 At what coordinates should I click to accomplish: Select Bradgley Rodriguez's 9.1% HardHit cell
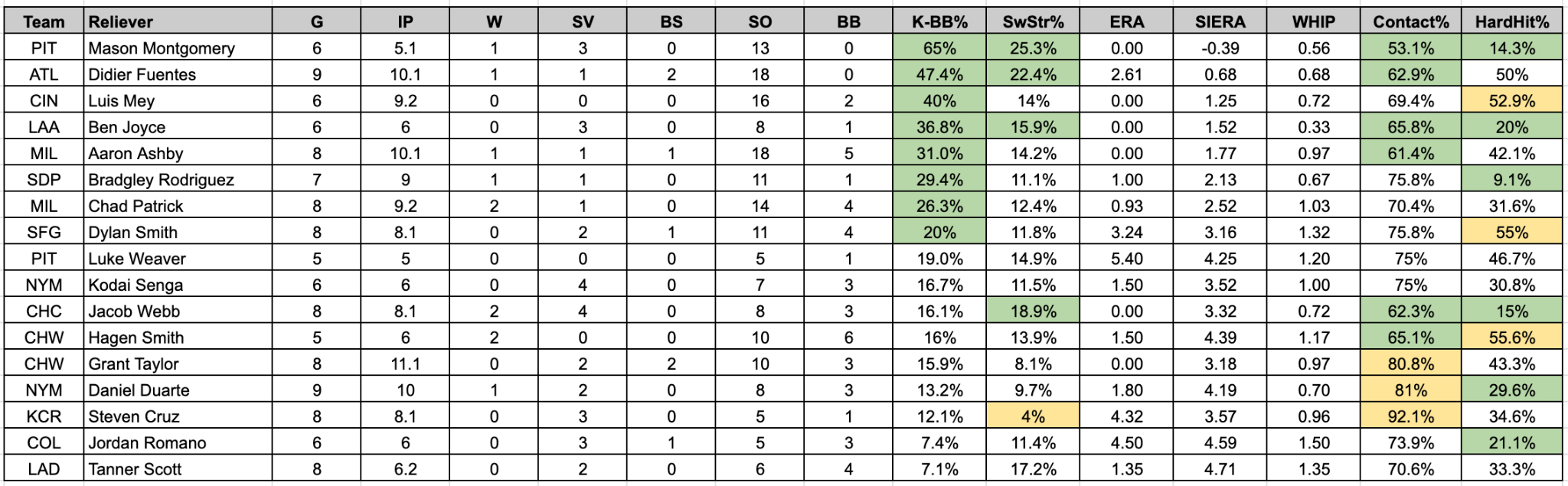(x=1511, y=180)
